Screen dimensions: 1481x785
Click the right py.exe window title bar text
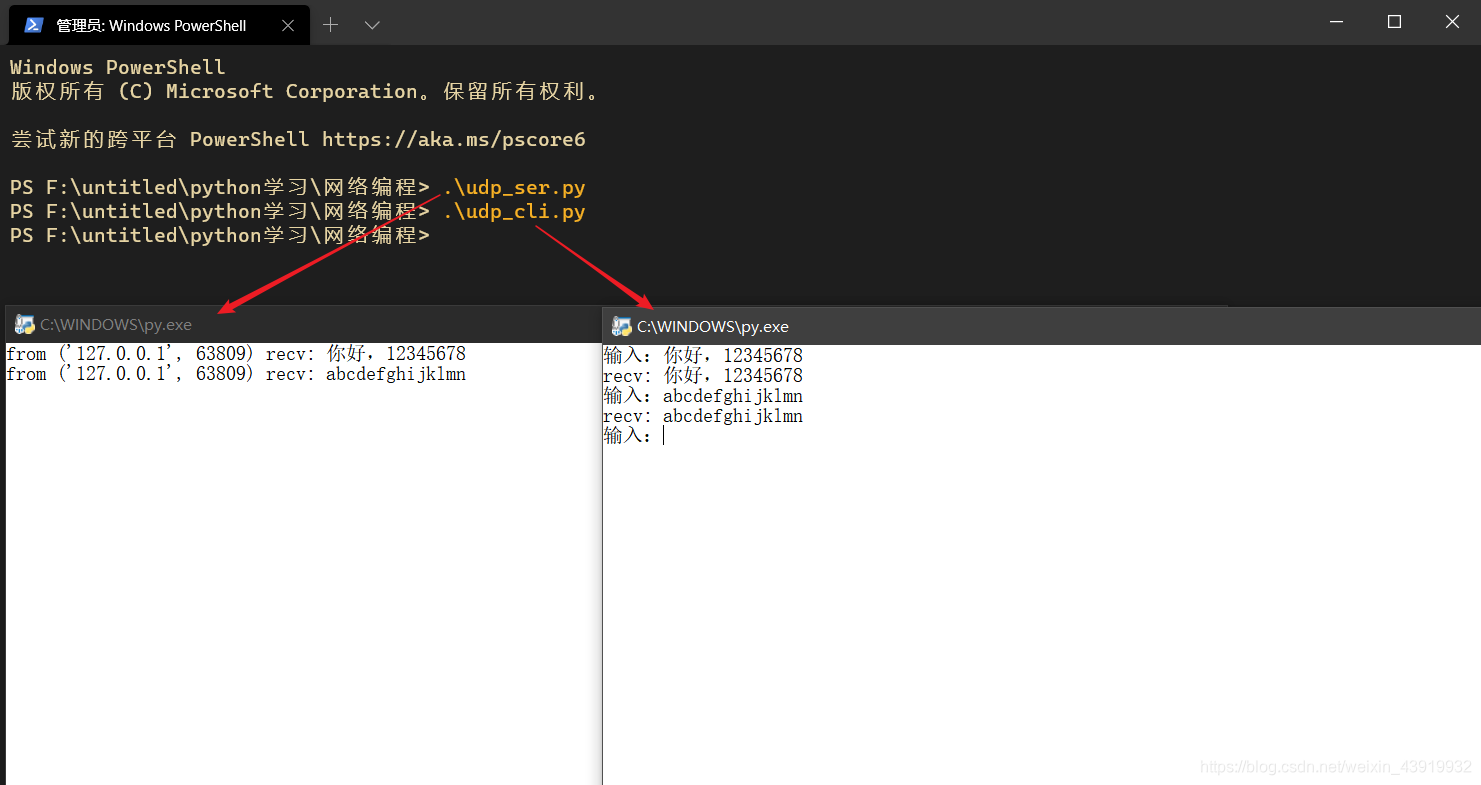point(713,326)
